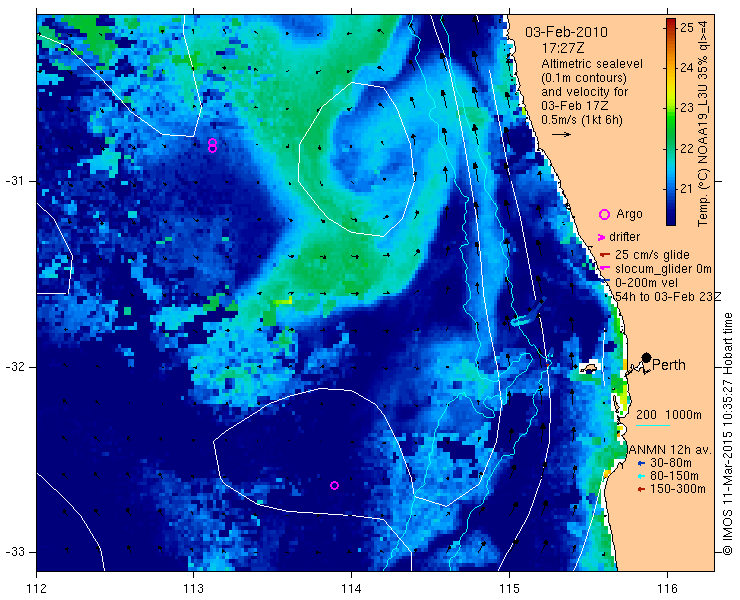Screen dimensions: 740x600
Task: Click the 22 tick on the colorbar
Action: 687,149
